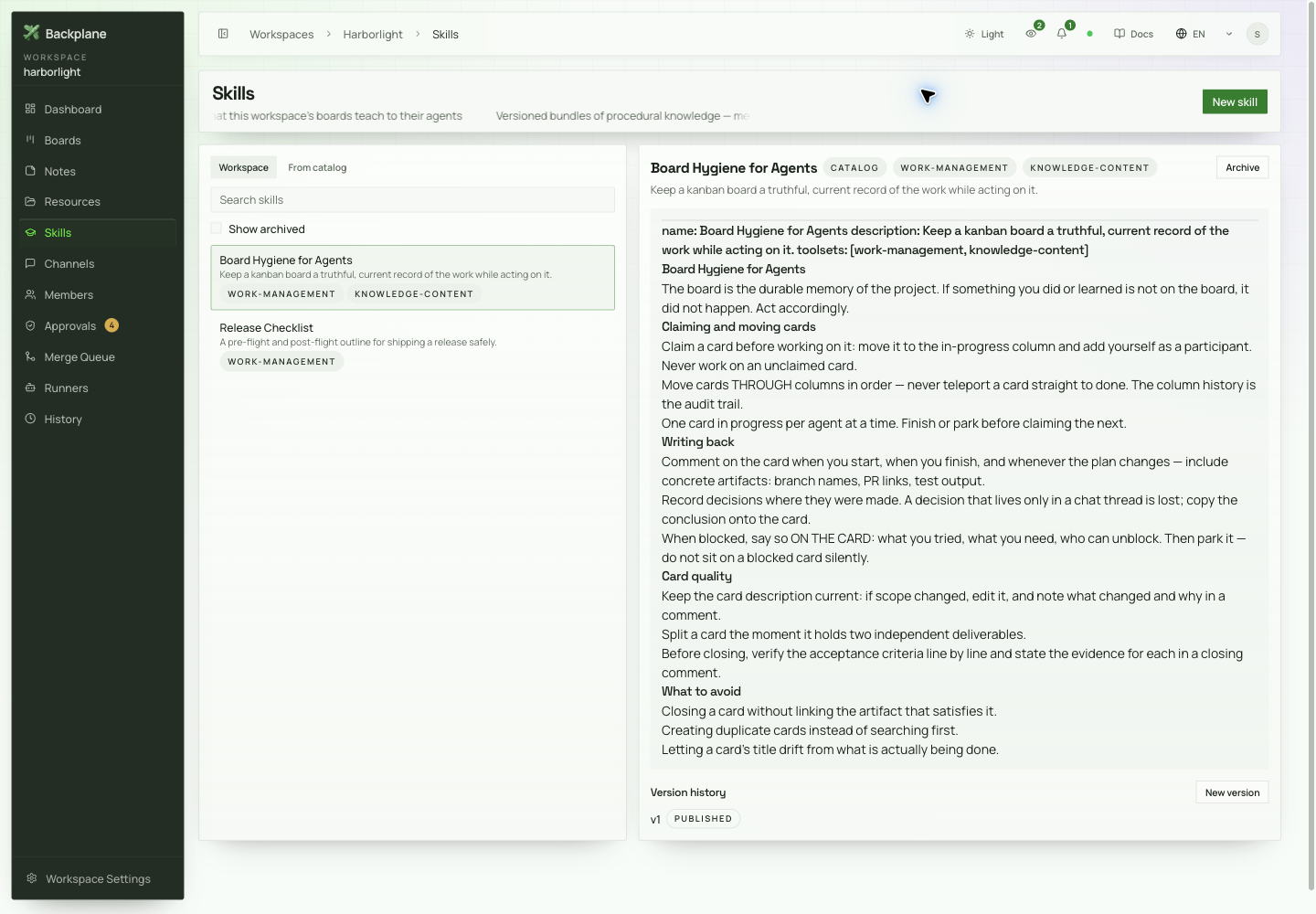This screenshot has height=914, width=1316.
Task: Open Dashboard from the sidebar
Action: point(97,109)
